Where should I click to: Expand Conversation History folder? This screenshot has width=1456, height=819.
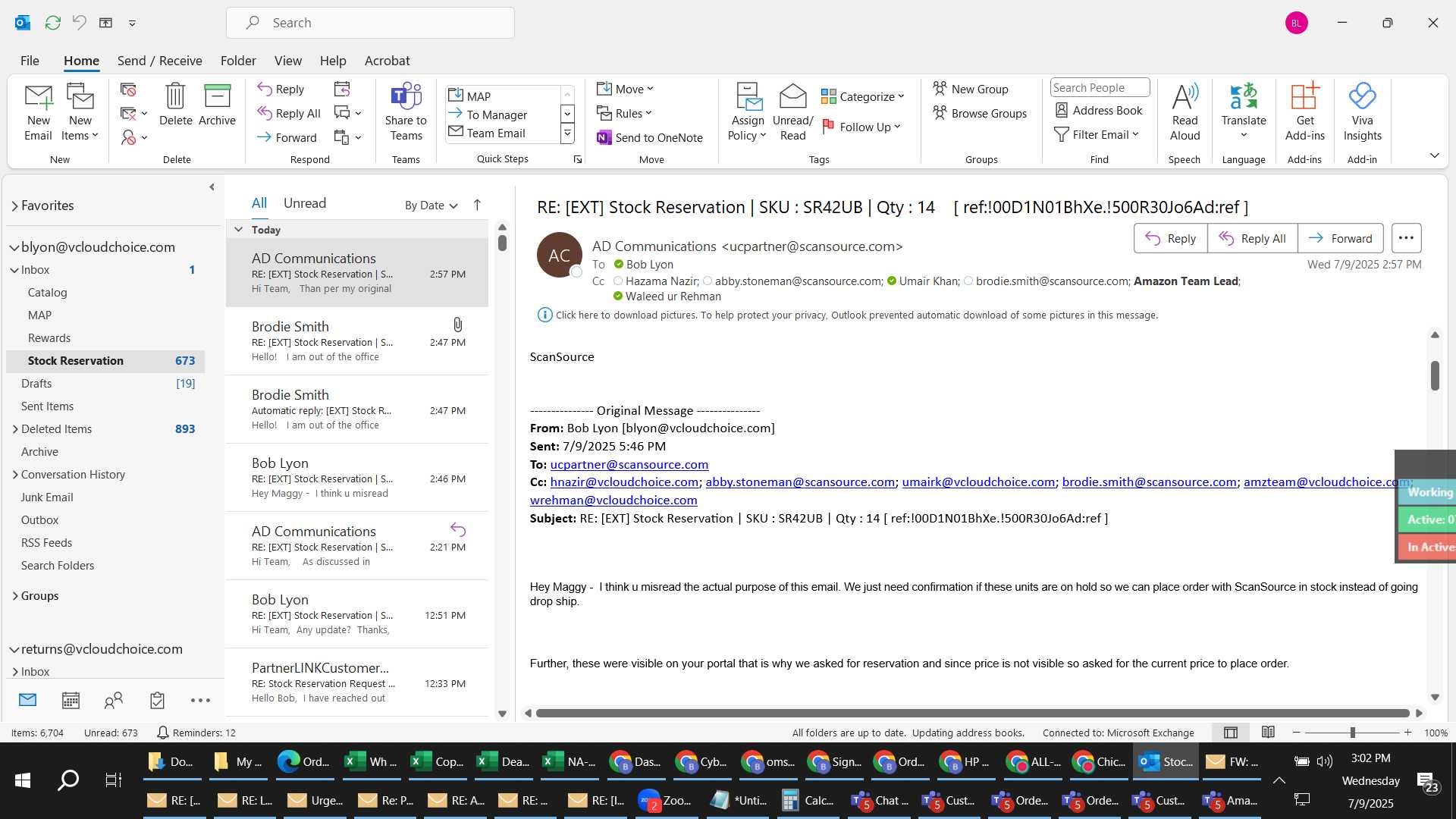click(15, 475)
